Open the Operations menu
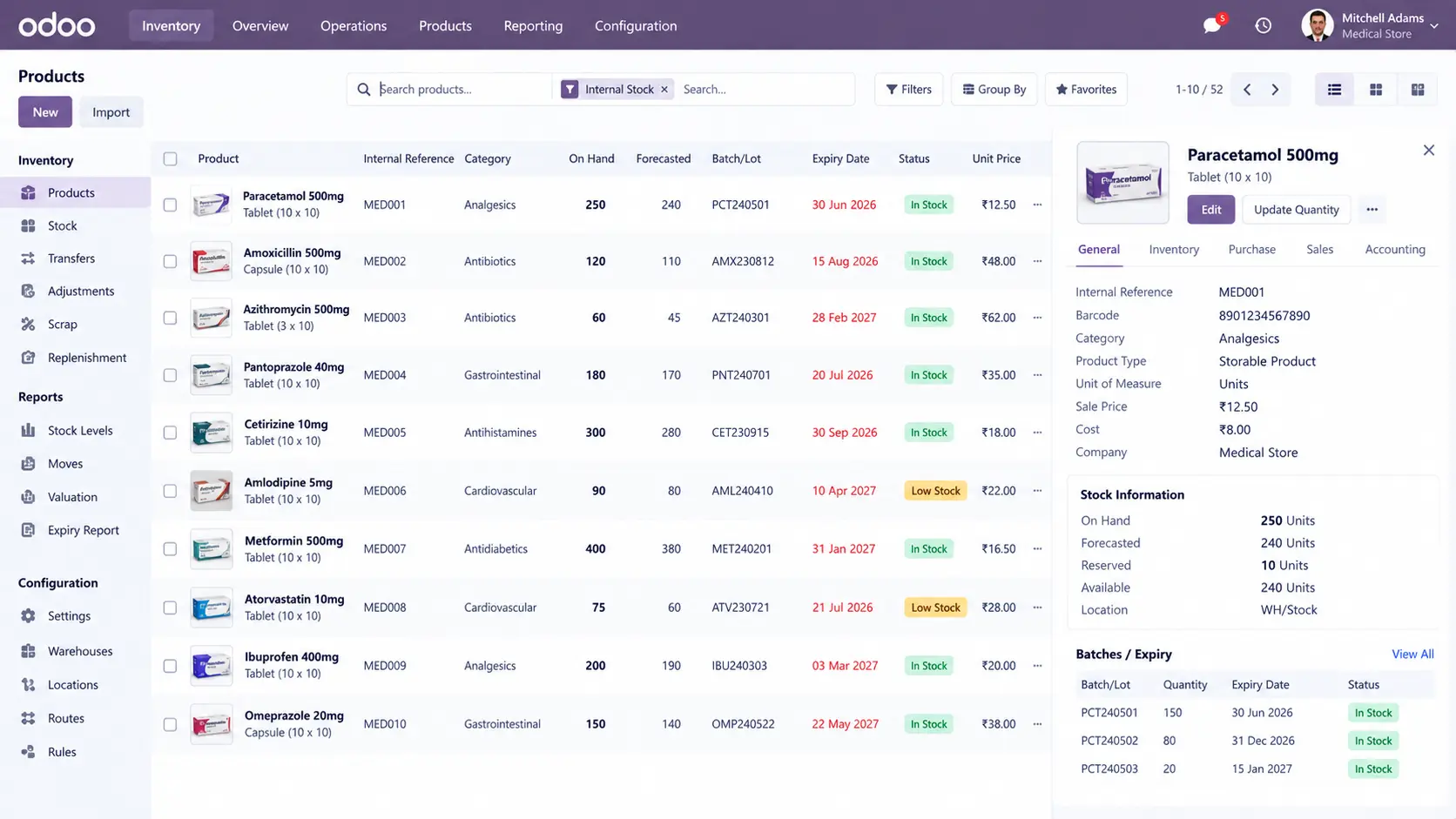 (x=354, y=25)
